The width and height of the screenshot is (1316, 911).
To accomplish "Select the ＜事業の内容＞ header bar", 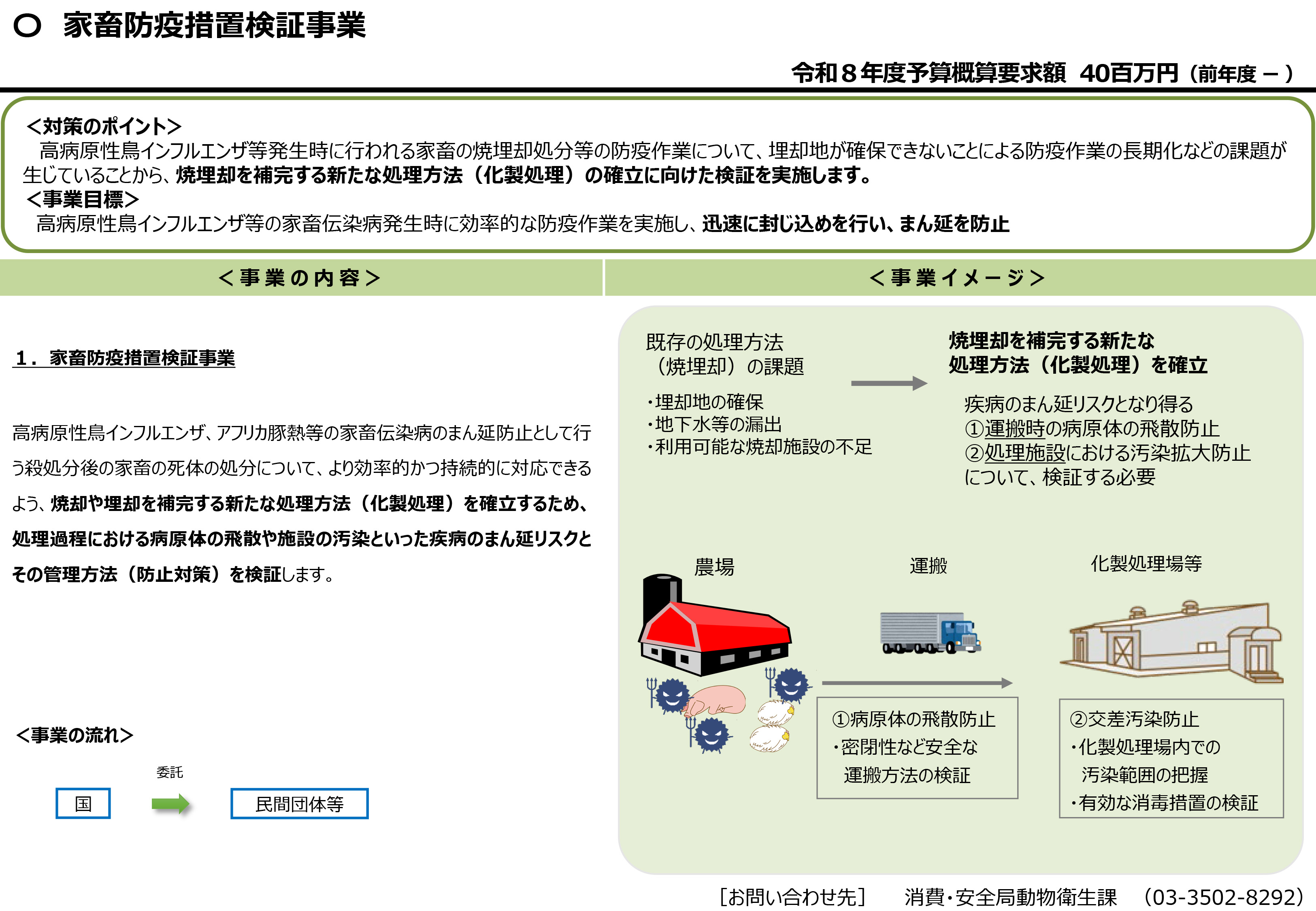I will tap(300, 278).
